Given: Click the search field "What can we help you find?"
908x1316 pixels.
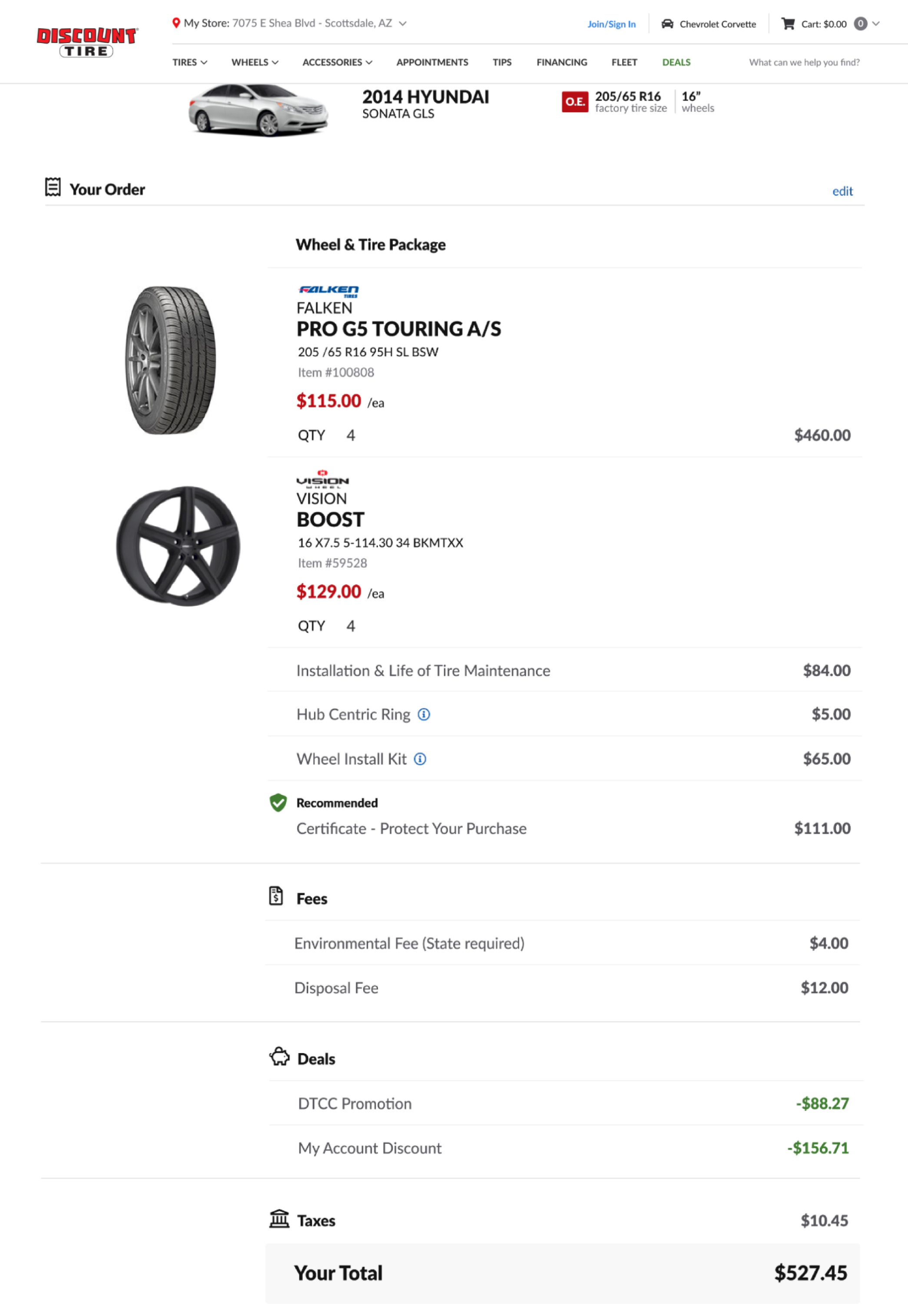Looking at the screenshot, I should [x=803, y=62].
